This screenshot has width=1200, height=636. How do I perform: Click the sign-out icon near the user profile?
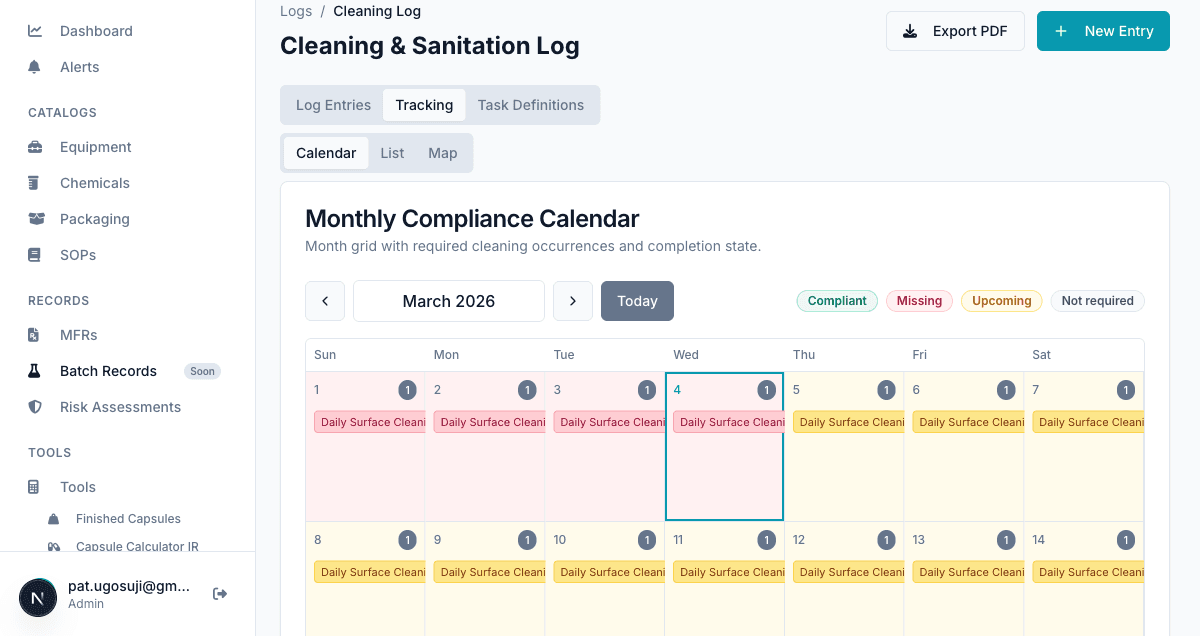(219, 593)
